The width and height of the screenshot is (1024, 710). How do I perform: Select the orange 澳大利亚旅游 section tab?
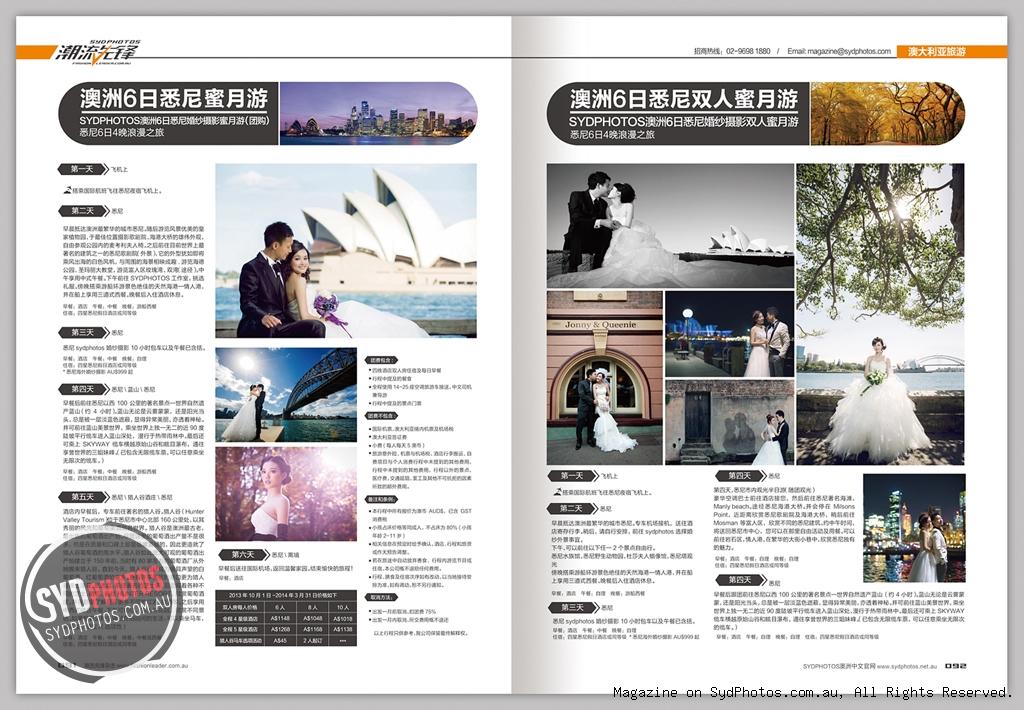[x=951, y=51]
